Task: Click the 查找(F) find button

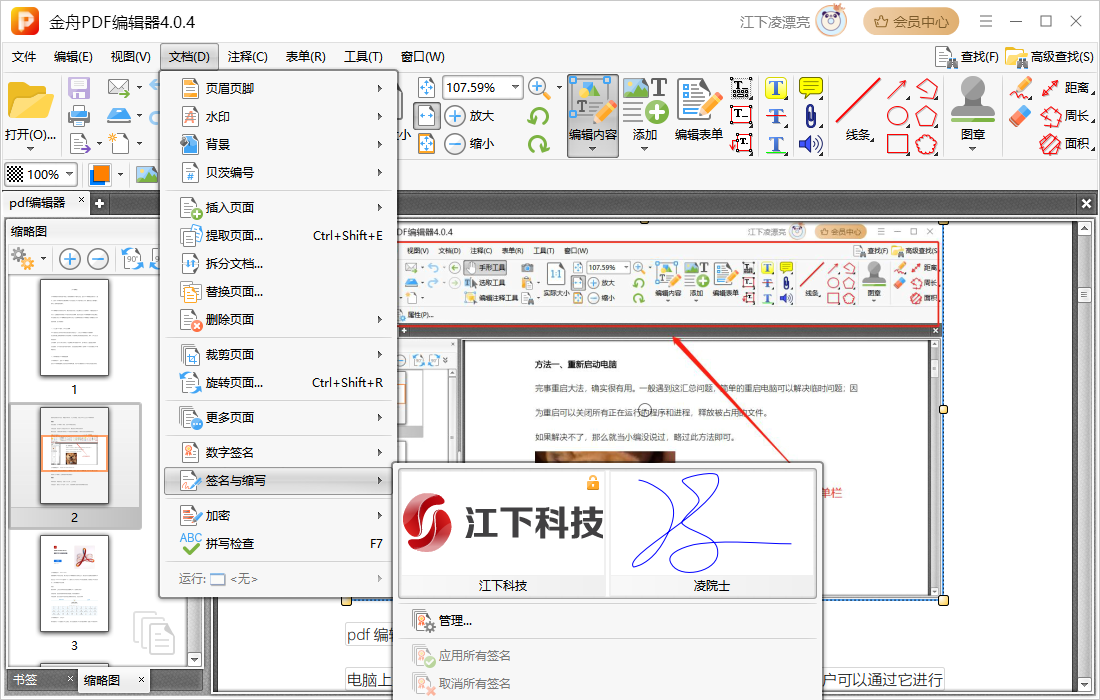Action: 967,57
